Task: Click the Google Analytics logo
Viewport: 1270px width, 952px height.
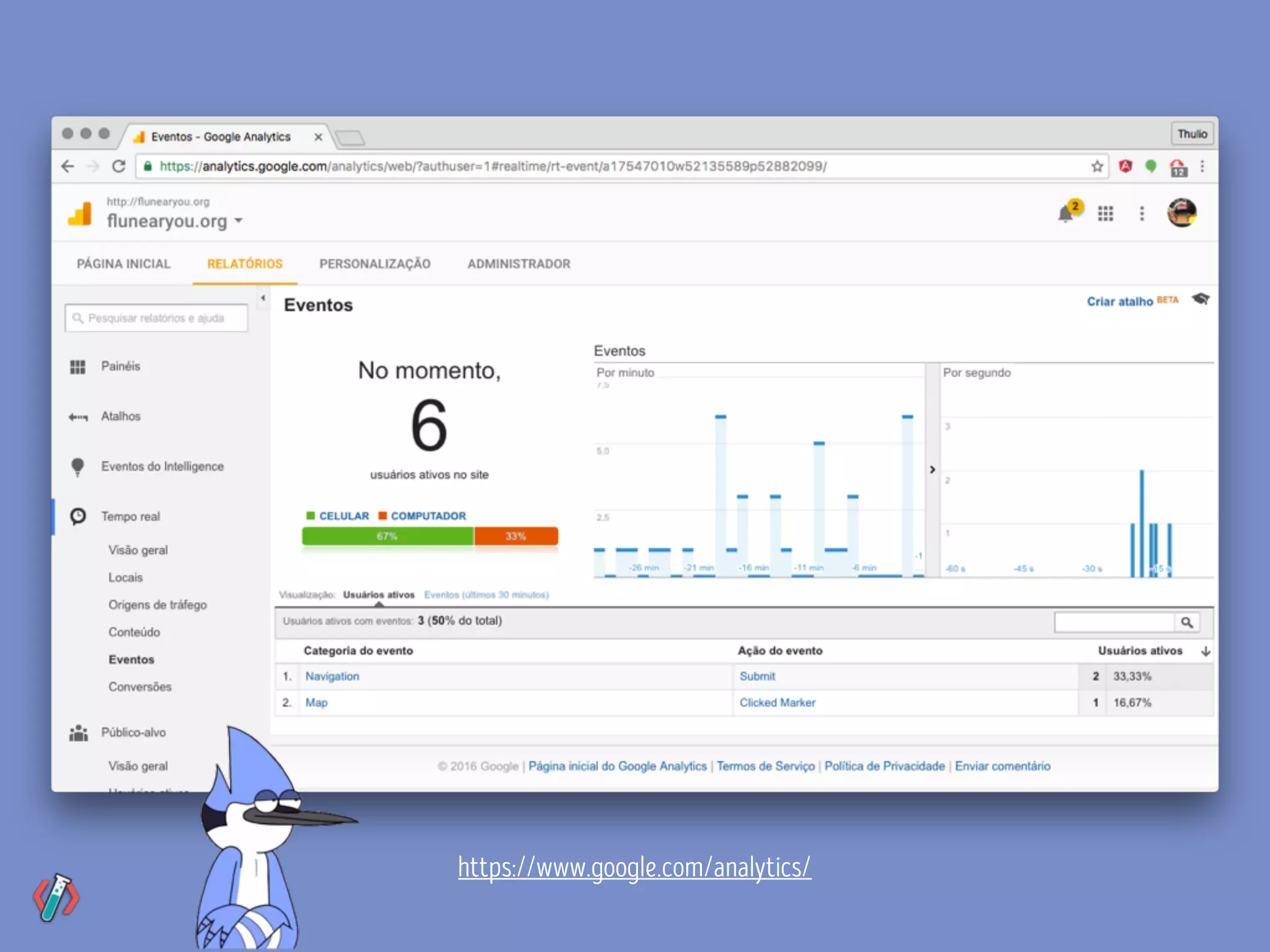Action: (x=80, y=214)
